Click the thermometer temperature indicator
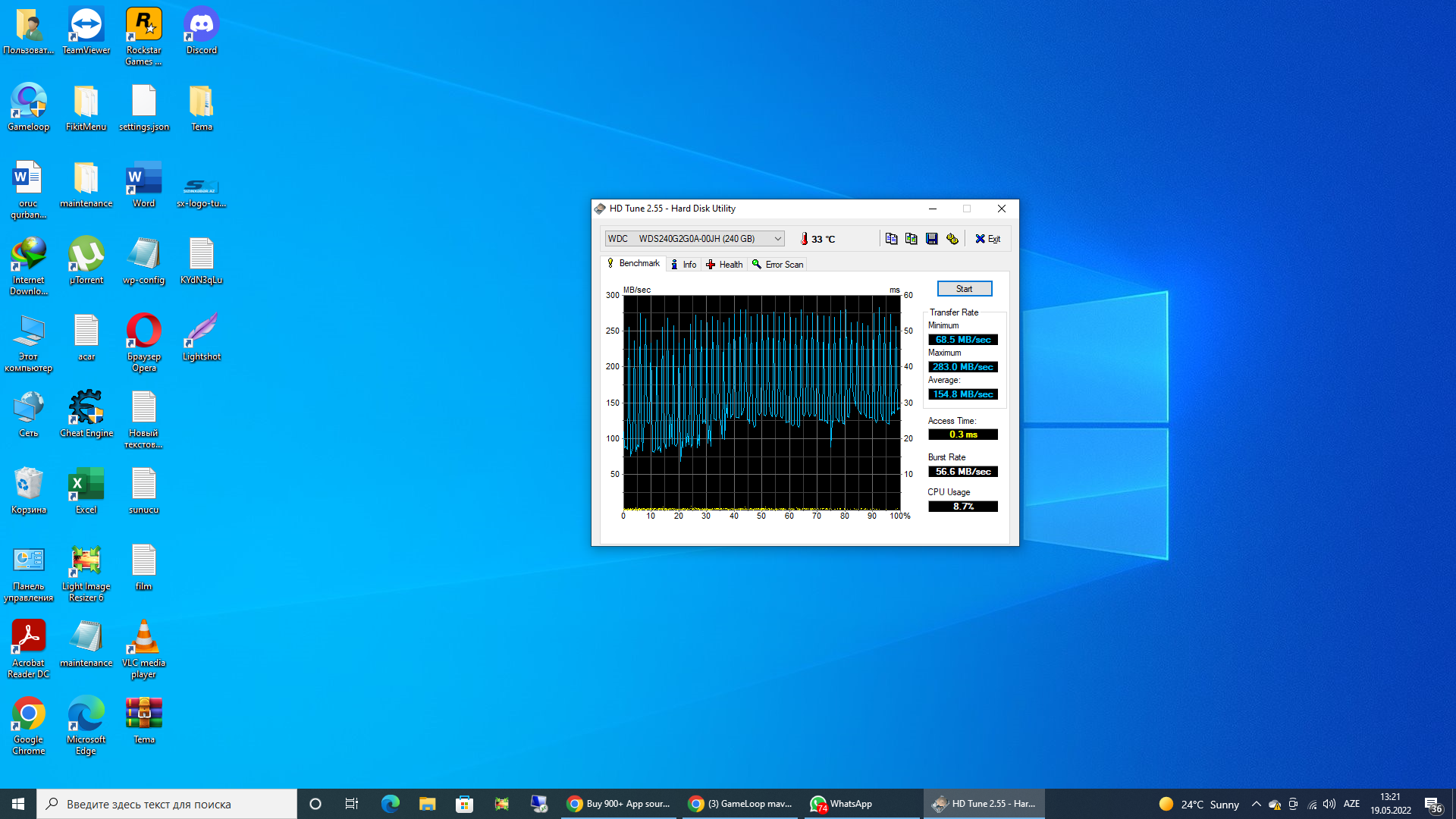Viewport: 1456px width, 819px height. [x=805, y=239]
